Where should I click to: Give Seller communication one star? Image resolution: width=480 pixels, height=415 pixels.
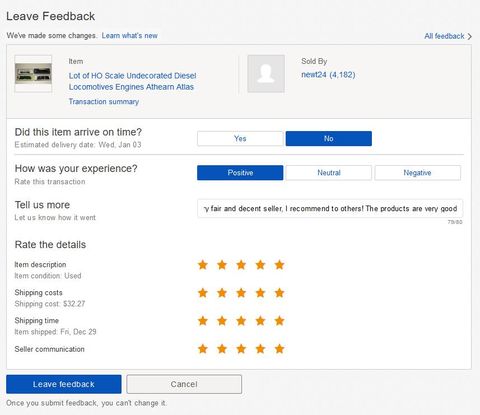point(203,349)
